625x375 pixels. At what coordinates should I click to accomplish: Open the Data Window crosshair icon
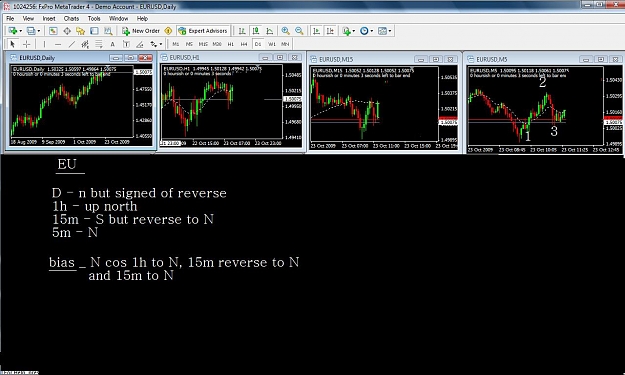click(x=67, y=31)
